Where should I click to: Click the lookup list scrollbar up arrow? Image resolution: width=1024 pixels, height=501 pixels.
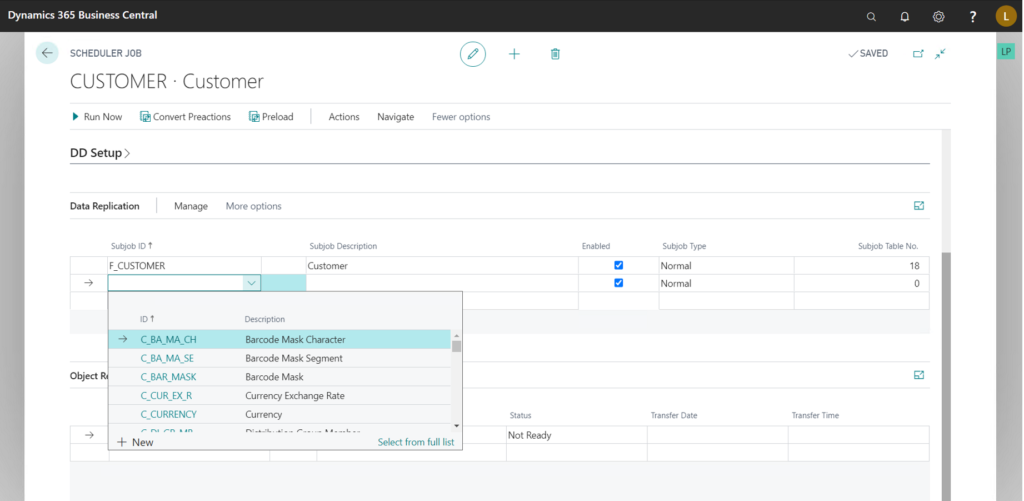(x=456, y=334)
